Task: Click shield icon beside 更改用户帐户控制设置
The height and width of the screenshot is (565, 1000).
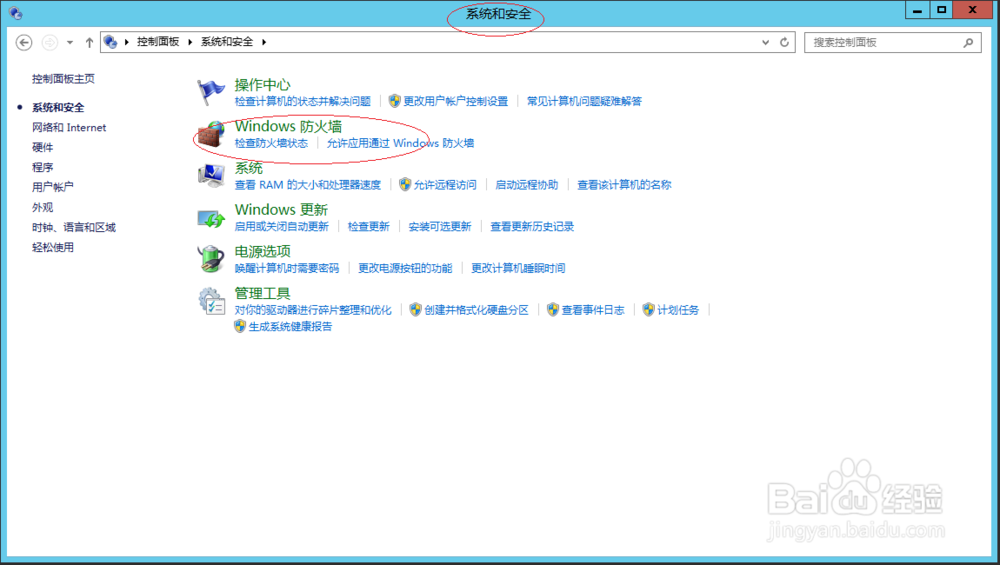Action: point(395,101)
